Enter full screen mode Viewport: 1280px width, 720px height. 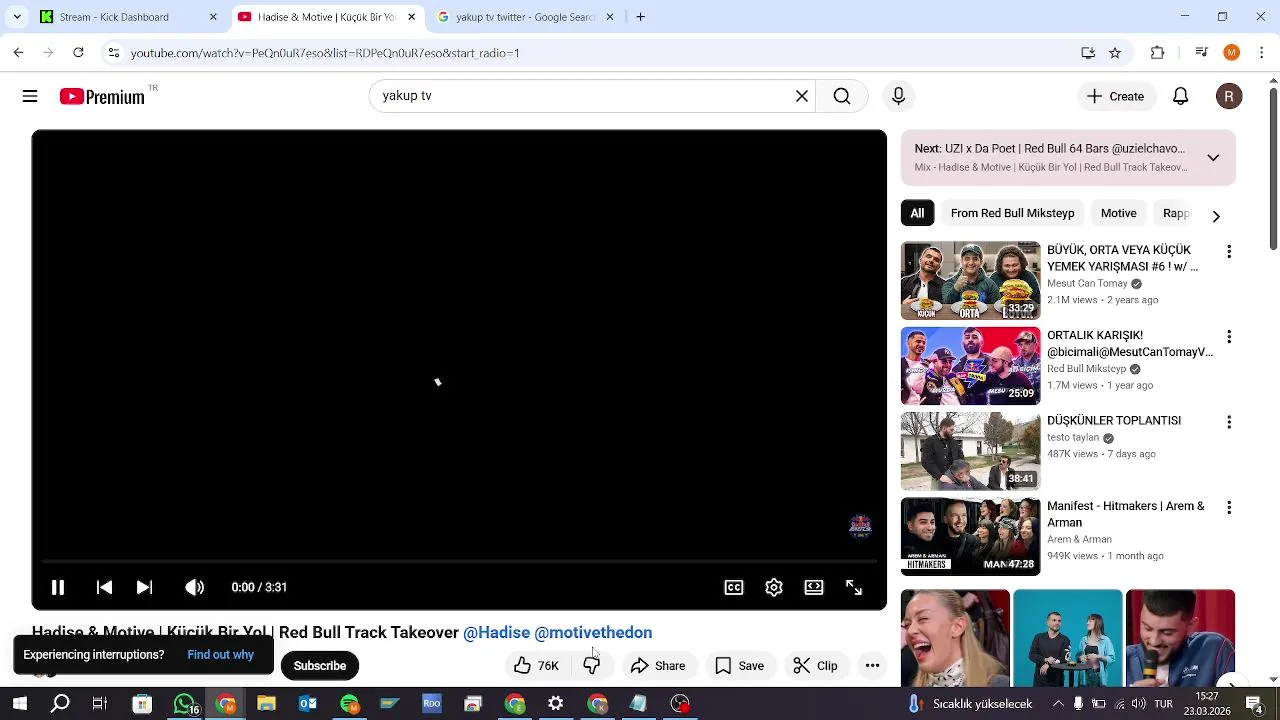pos(854,587)
